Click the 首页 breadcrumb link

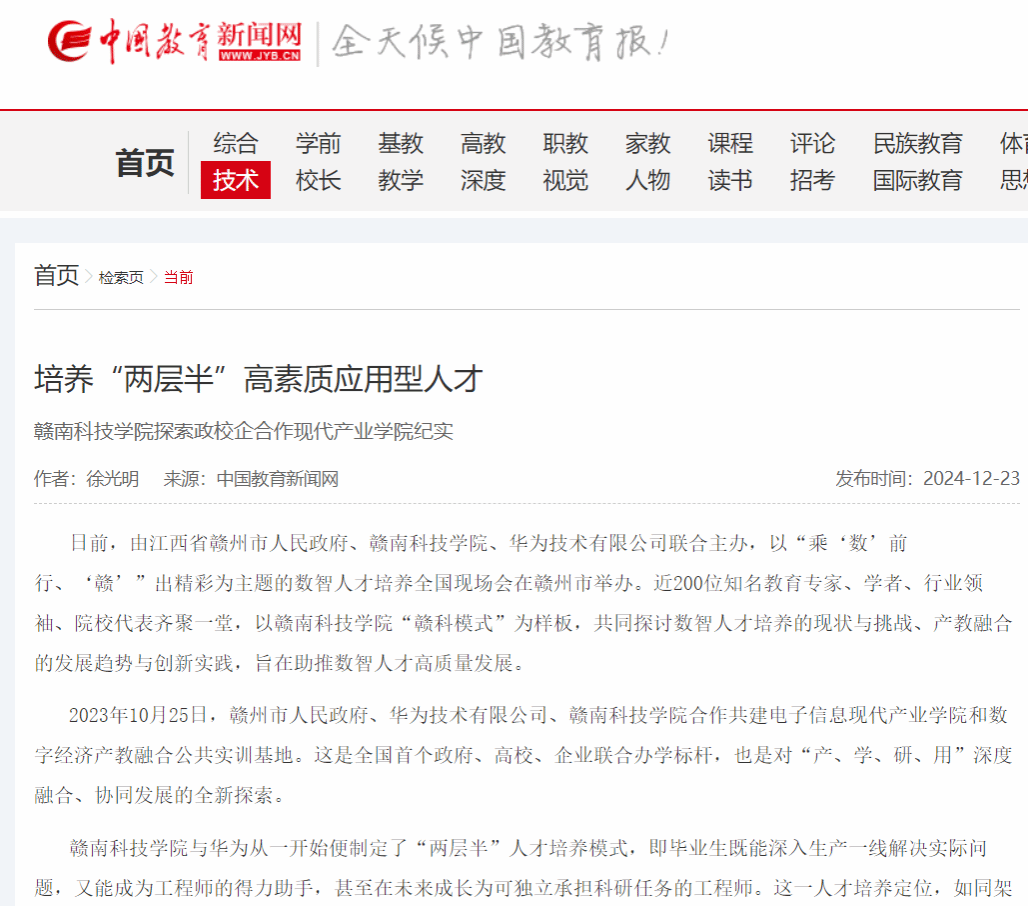[x=56, y=276]
